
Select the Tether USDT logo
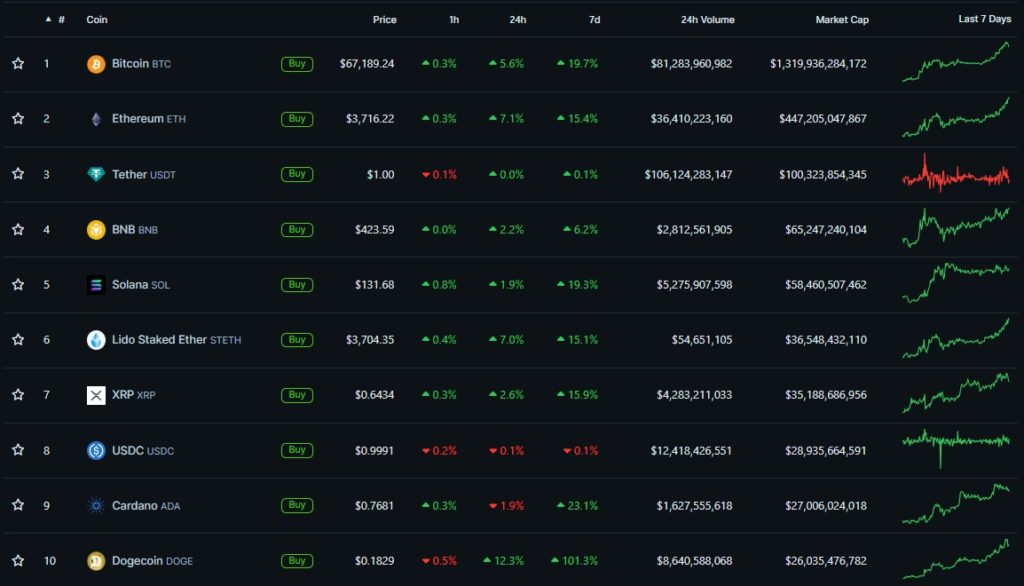tap(96, 173)
